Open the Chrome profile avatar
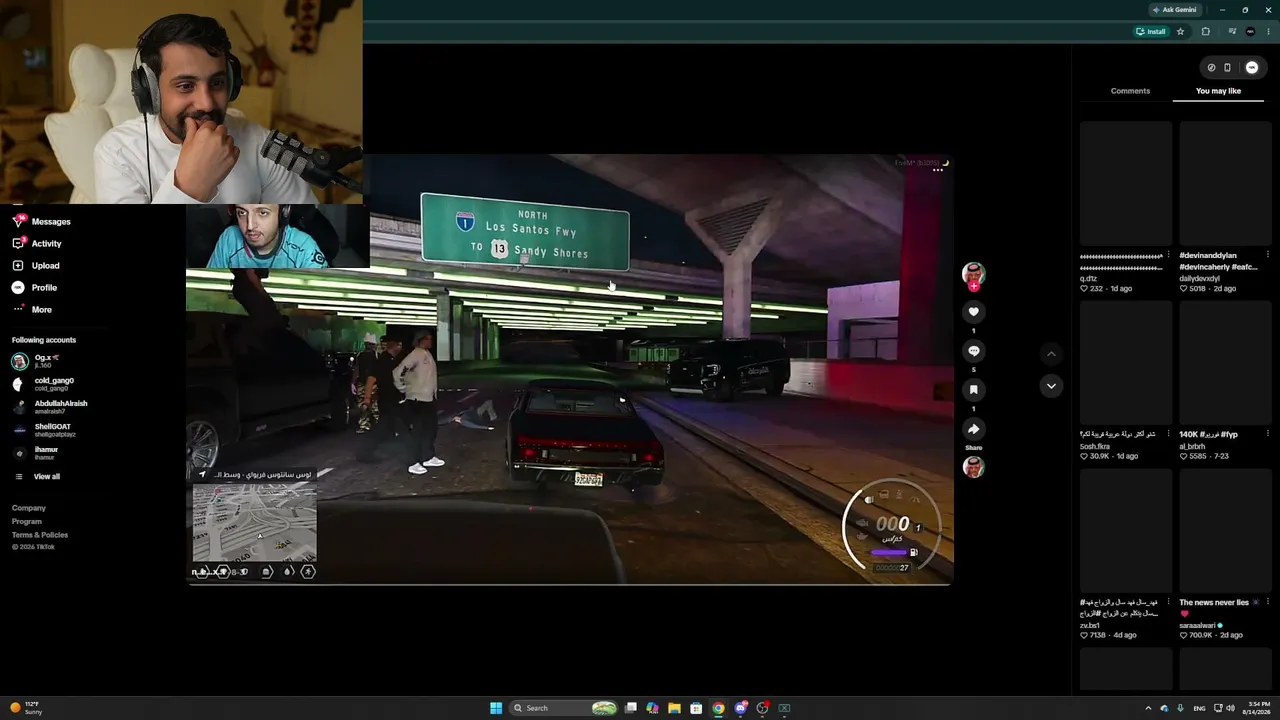Image resolution: width=1280 pixels, height=720 pixels. coord(1250,32)
